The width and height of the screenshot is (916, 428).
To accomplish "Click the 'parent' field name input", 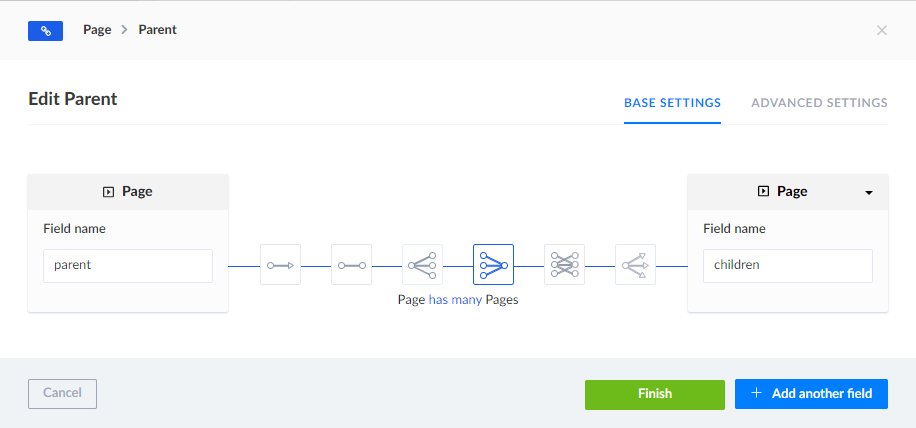I will 128,266.
